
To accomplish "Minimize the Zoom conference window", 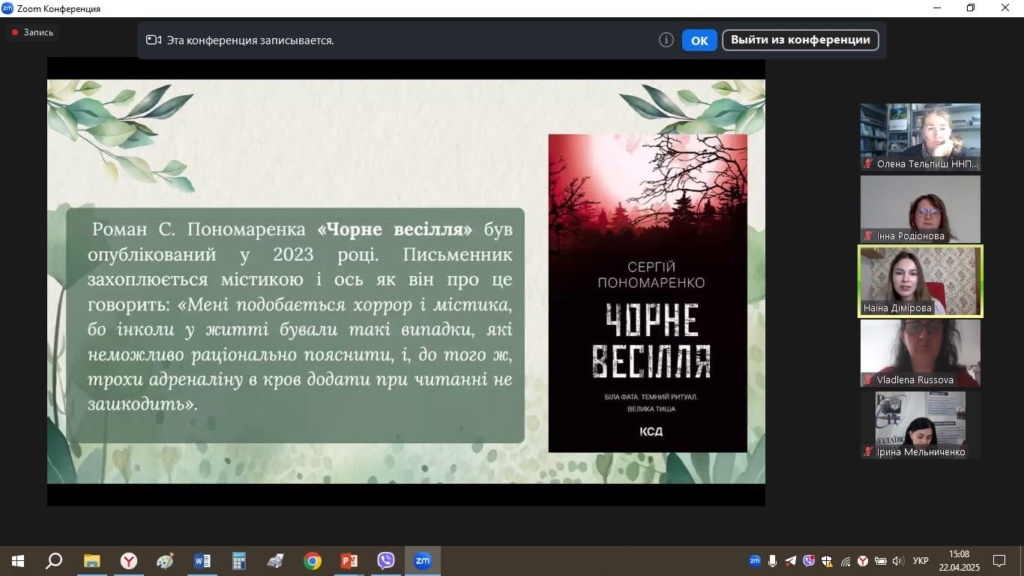I will [x=936, y=8].
